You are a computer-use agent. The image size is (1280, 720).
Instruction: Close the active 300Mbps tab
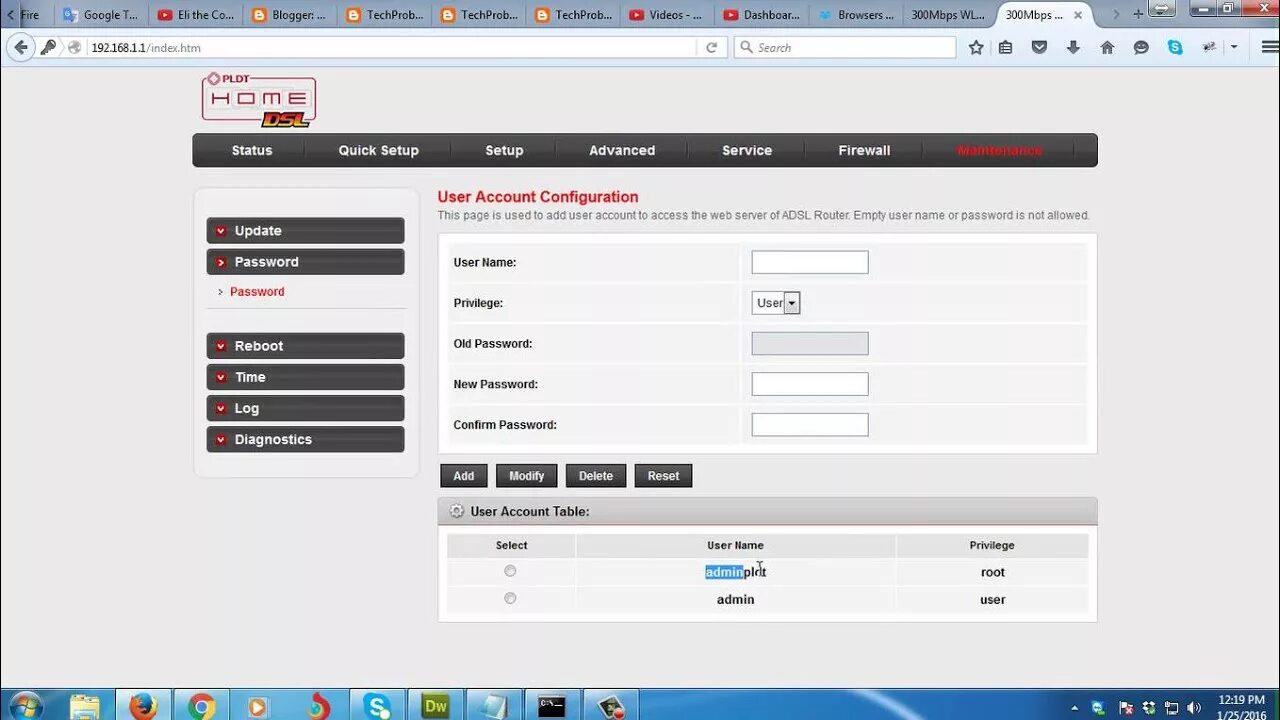[1078, 15]
